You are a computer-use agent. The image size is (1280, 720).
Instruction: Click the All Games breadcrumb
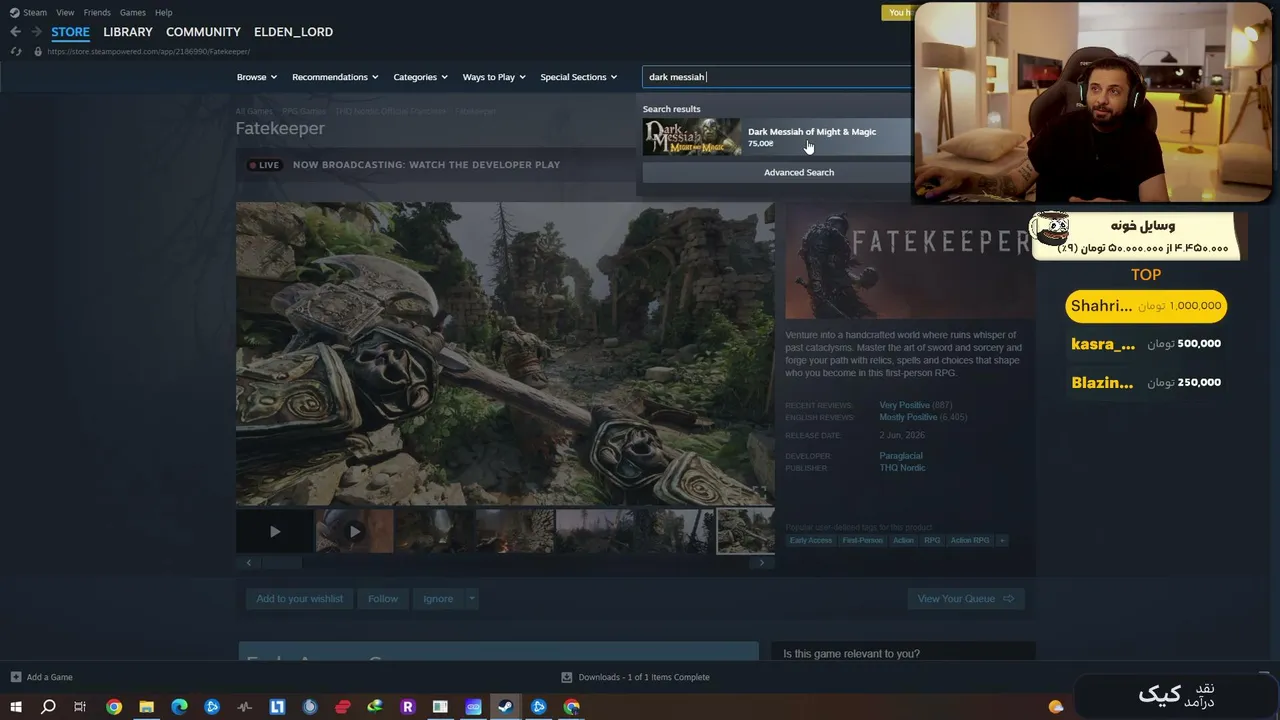point(254,111)
